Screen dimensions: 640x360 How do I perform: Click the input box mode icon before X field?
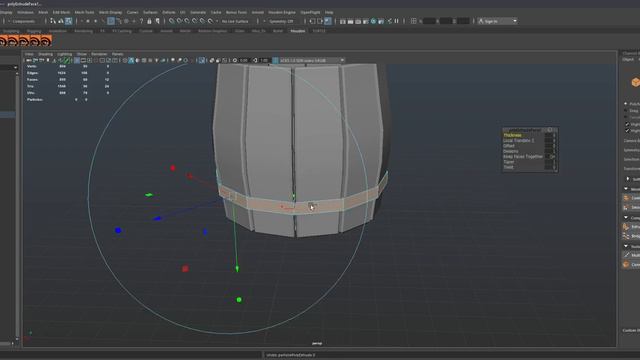pos(413,21)
